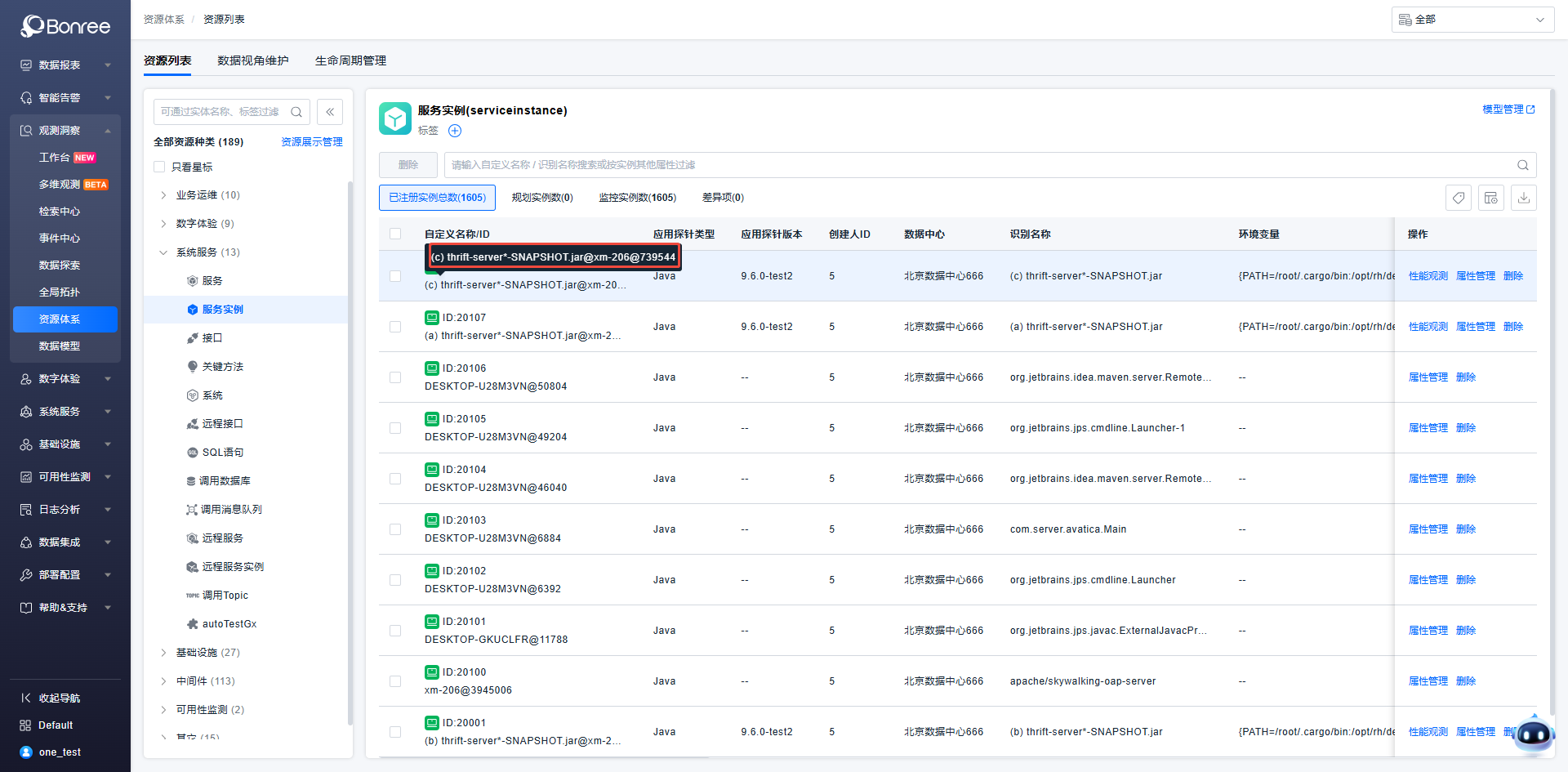The height and width of the screenshot is (772, 1568).
Task: Toggle the select-all header checkbox
Action: pyautogui.click(x=395, y=234)
